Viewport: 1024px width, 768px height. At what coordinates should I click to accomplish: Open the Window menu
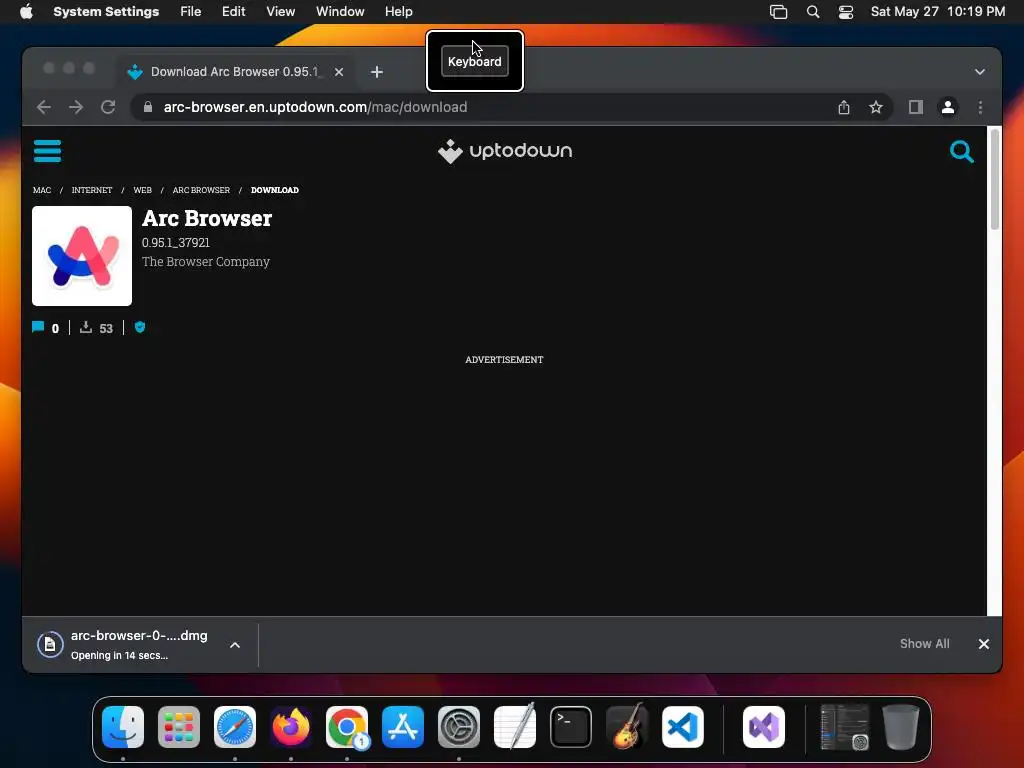[340, 11]
